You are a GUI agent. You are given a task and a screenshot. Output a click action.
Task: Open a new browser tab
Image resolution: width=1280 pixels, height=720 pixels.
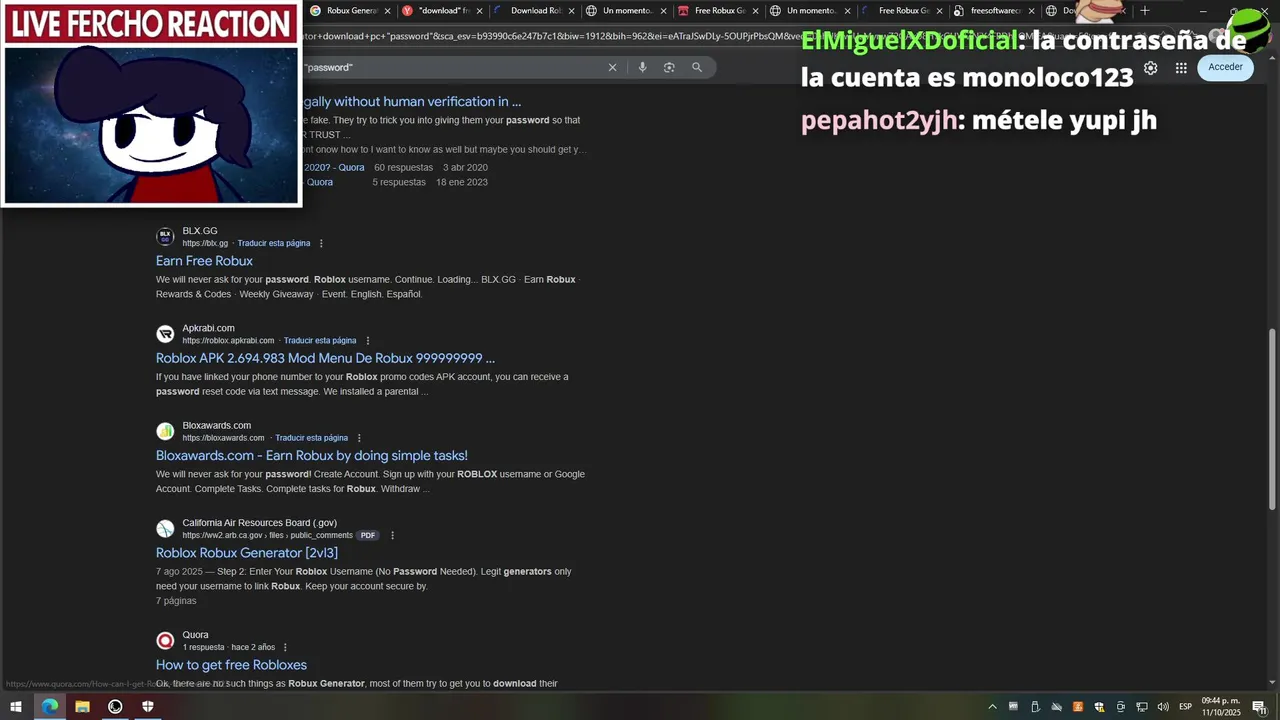1145,11
